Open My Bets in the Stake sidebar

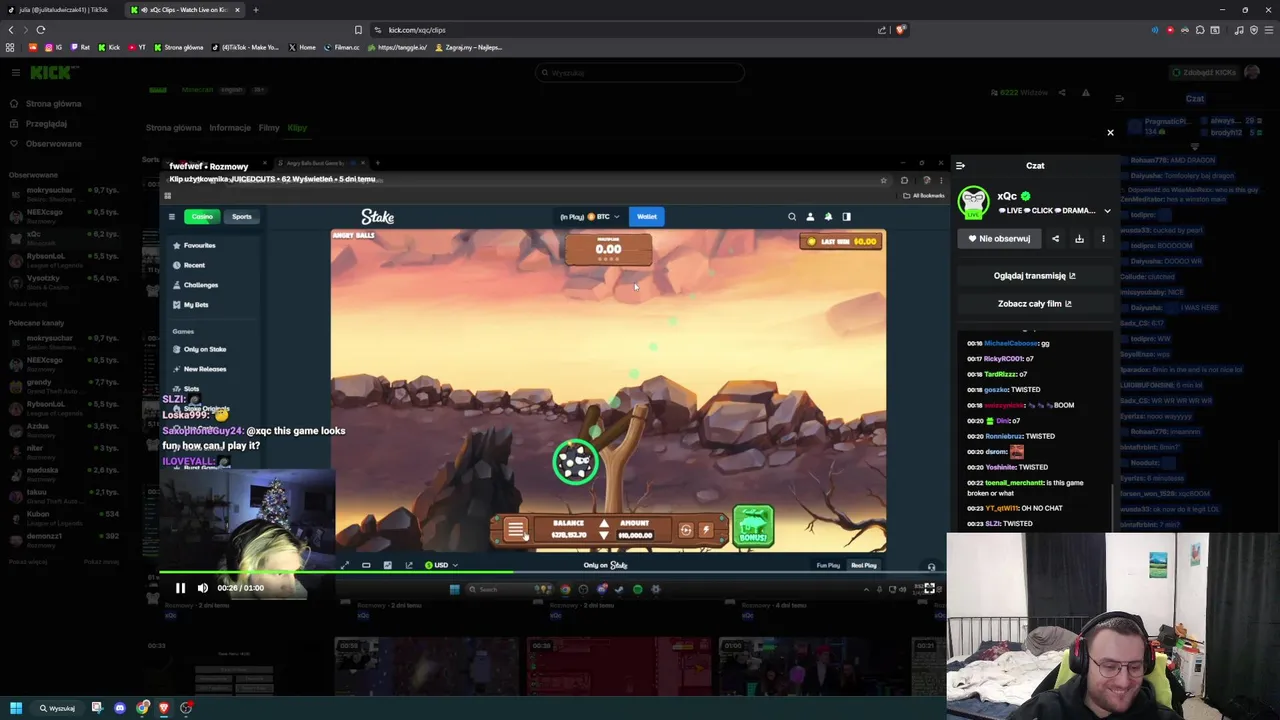pos(190,305)
